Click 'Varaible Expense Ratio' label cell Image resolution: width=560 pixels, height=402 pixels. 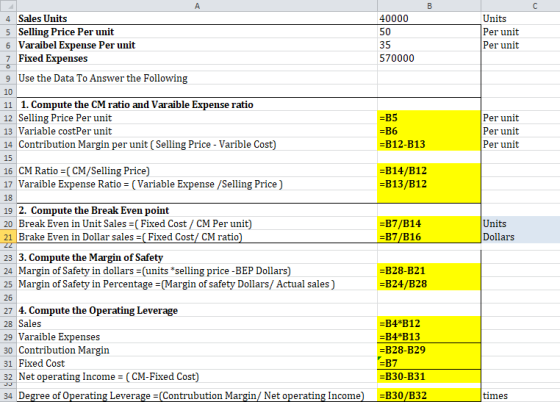pyautogui.click(x=197, y=184)
